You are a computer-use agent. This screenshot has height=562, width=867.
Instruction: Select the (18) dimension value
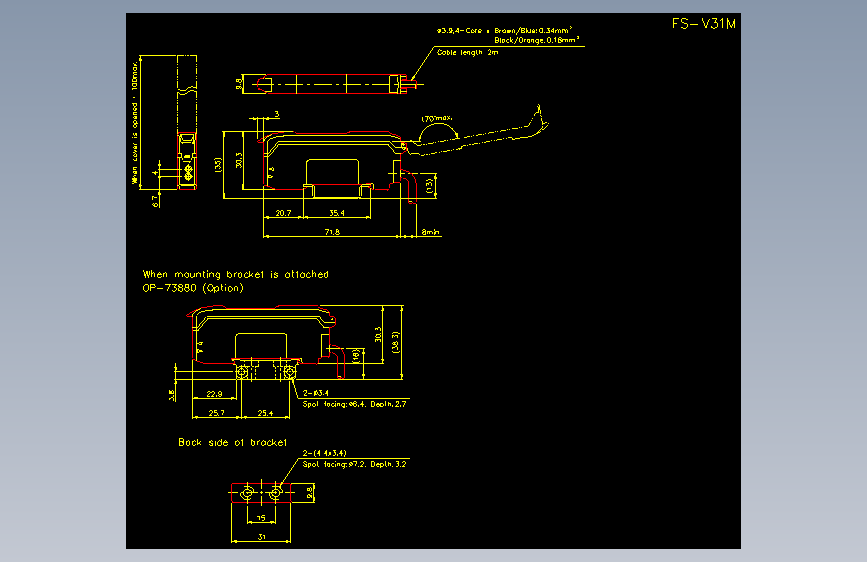pyautogui.click(x=357, y=355)
